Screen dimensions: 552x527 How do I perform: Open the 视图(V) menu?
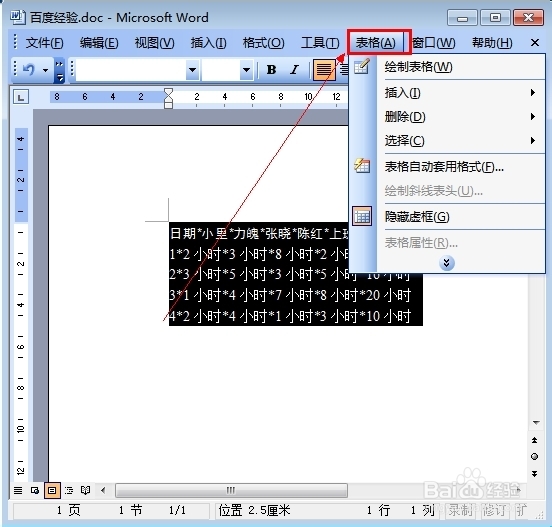click(x=155, y=43)
